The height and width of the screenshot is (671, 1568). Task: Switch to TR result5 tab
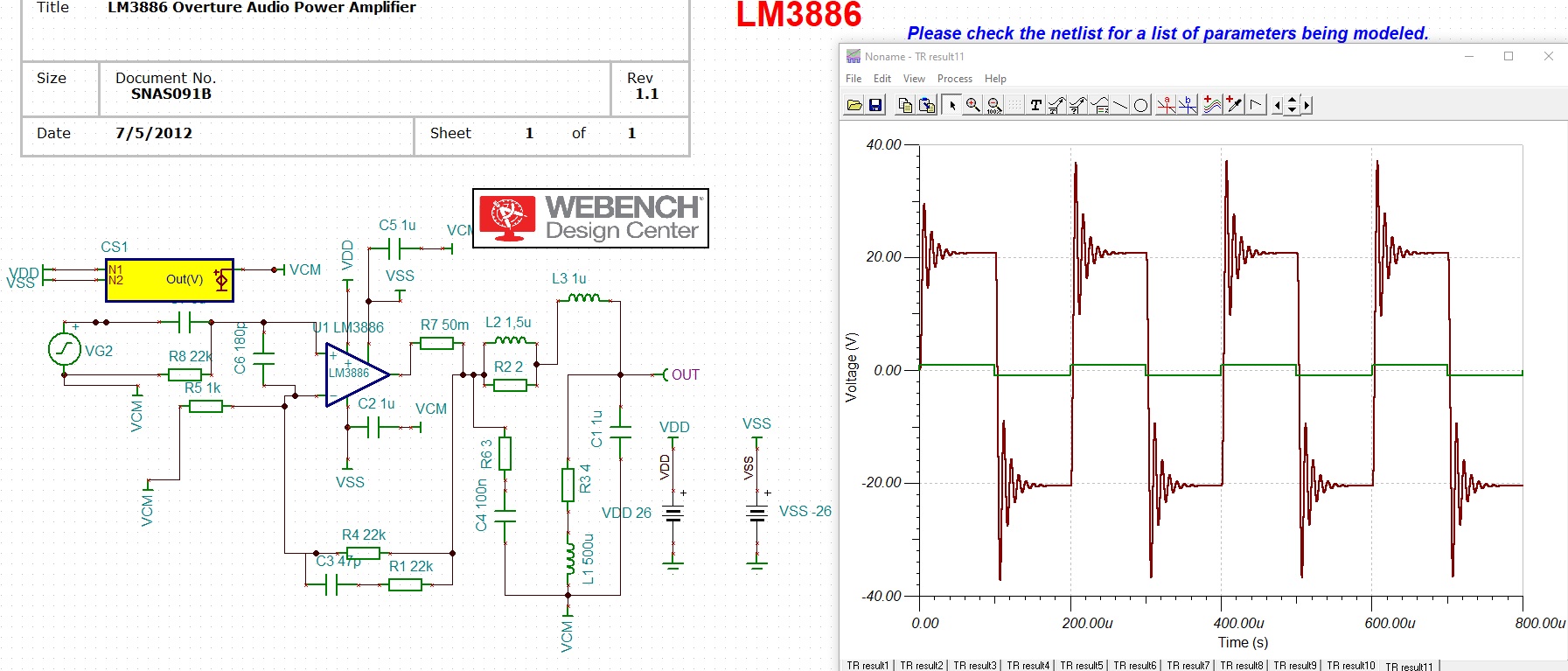pyautogui.click(x=1082, y=666)
